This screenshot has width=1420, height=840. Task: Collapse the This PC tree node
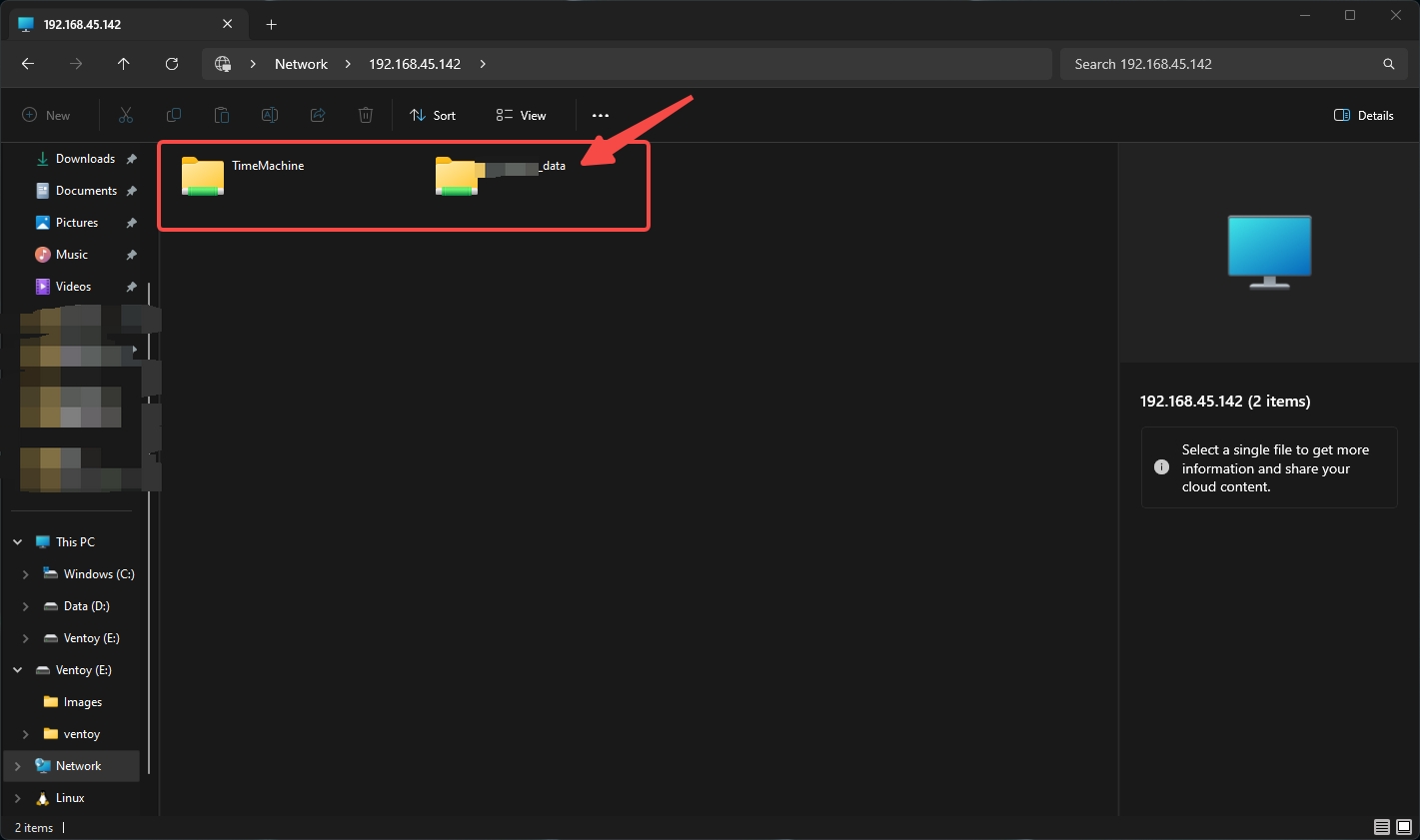[18, 542]
